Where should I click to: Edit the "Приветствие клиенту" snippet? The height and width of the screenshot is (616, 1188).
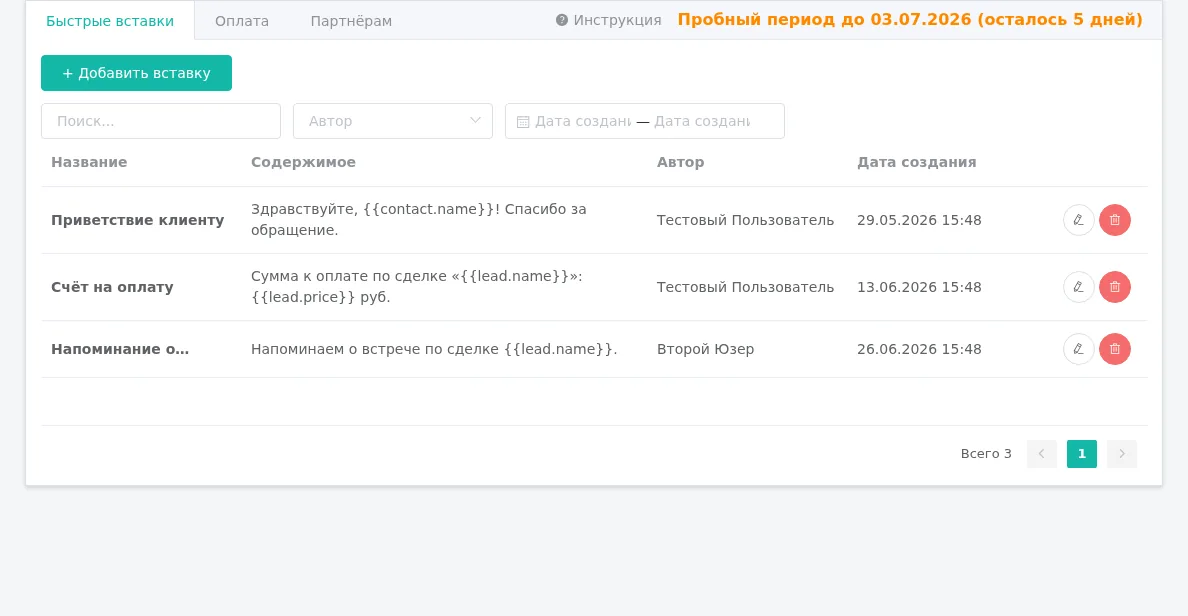(1078, 220)
